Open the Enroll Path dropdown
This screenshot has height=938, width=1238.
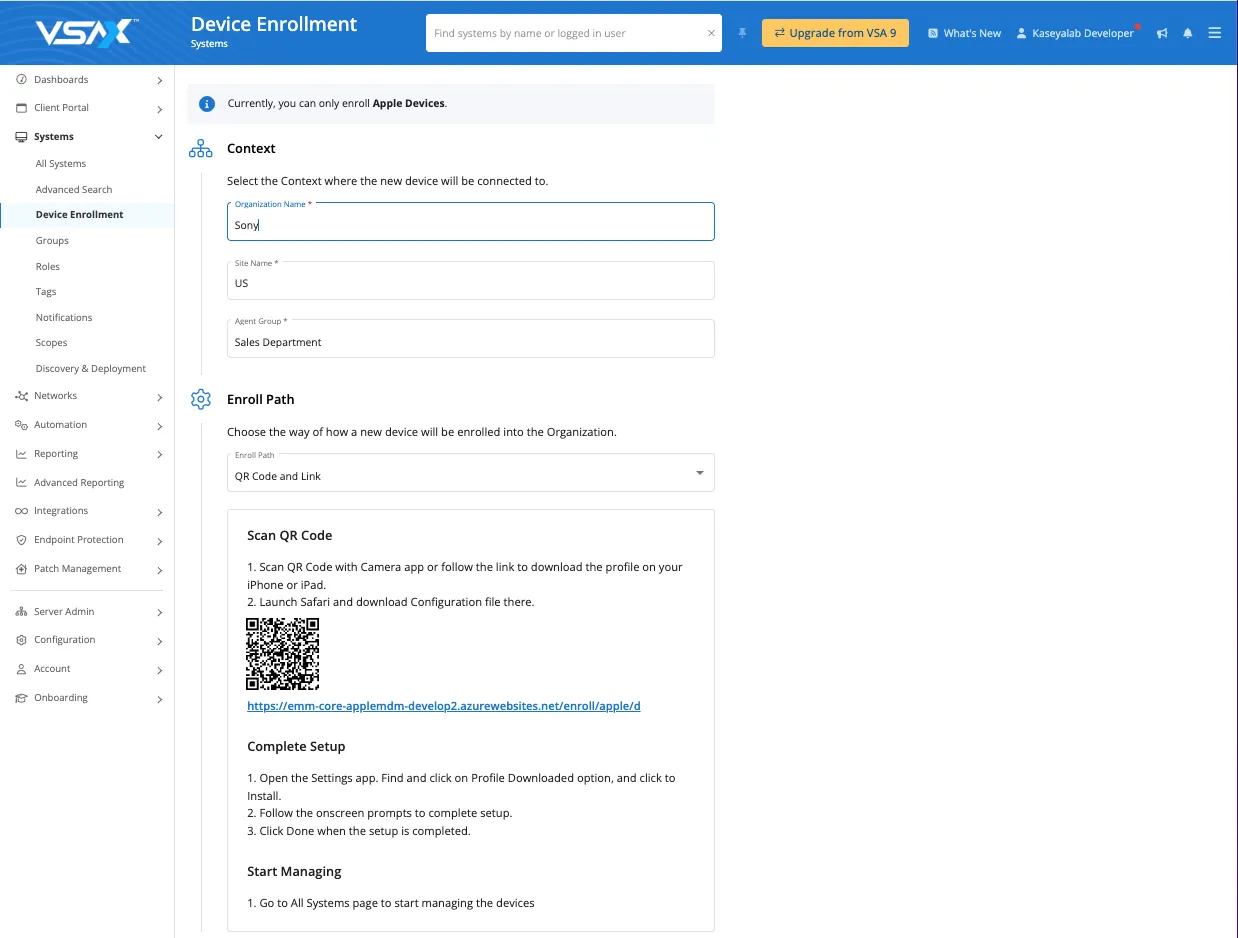coord(470,473)
